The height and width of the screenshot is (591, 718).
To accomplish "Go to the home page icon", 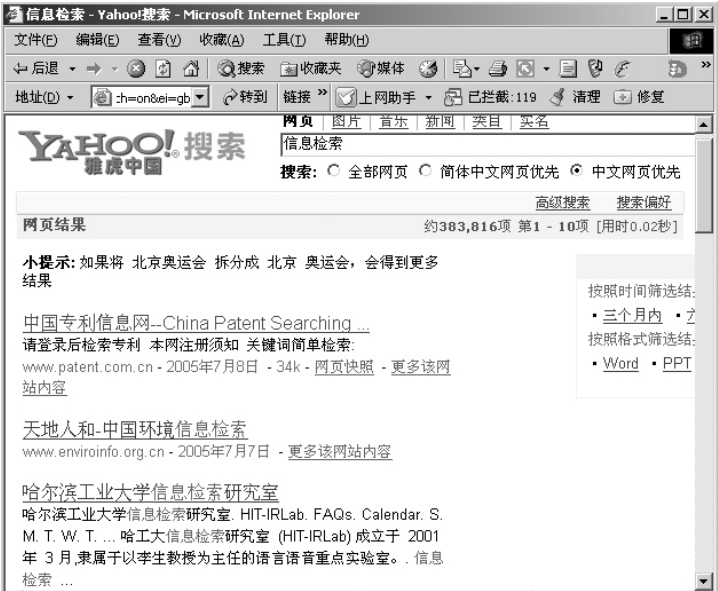I will [191, 69].
